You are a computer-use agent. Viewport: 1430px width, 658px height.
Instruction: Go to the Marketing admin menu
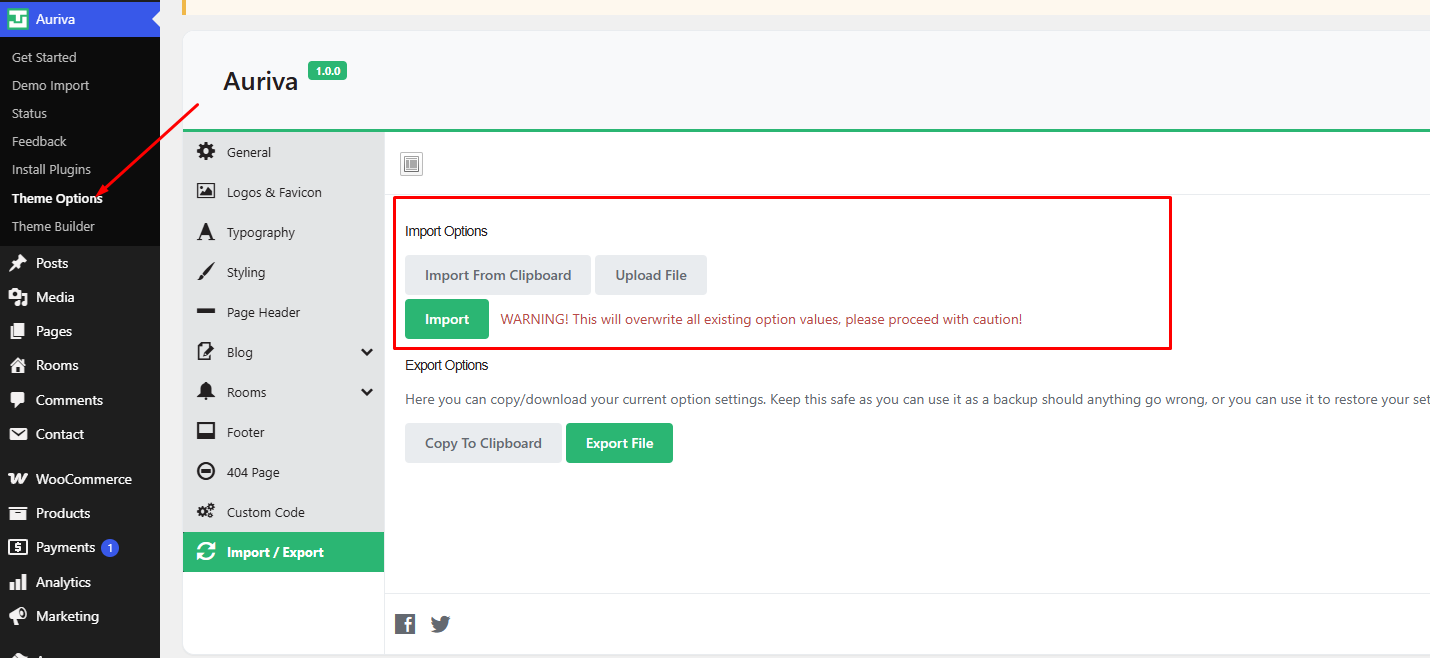click(80, 616)
